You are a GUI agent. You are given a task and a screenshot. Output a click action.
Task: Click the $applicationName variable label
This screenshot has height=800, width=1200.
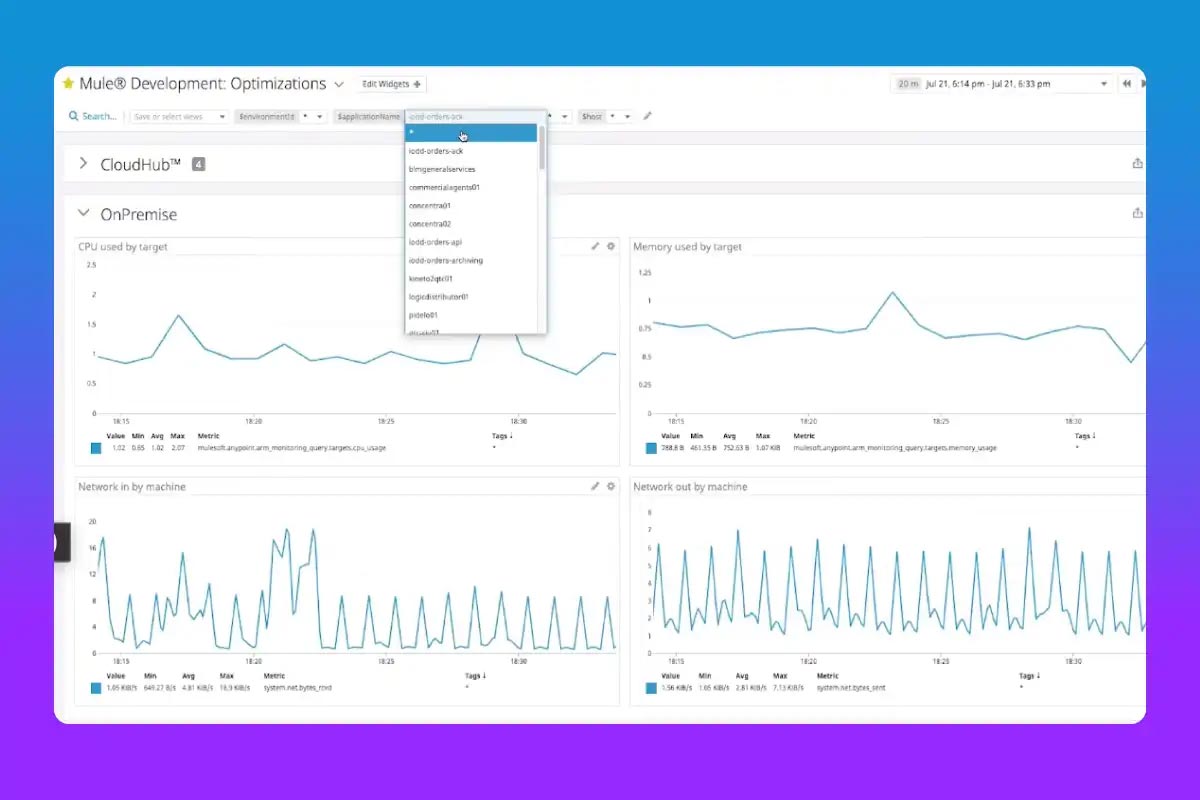coord(369,116)
